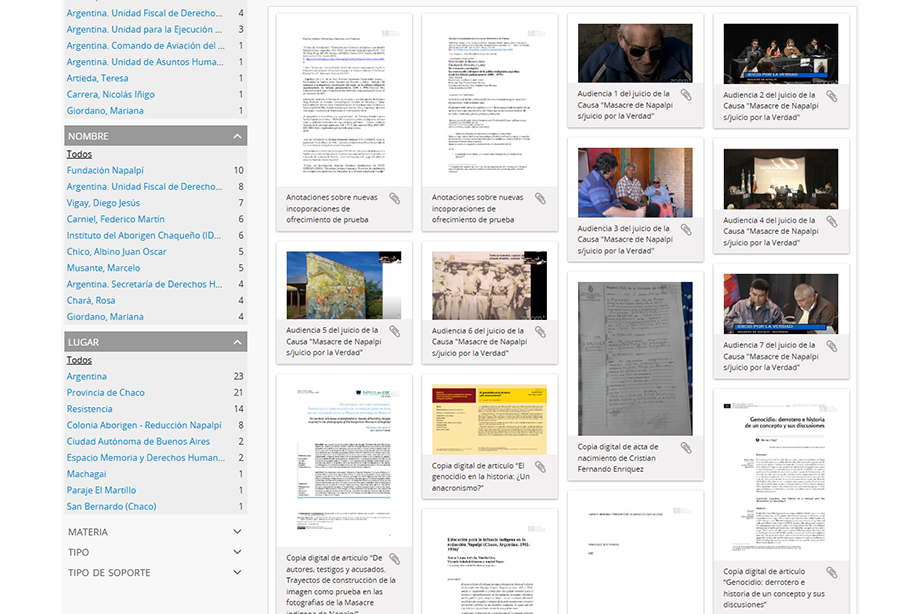Click paperclip icon on Audiencia 6 card
Image resolution: width=921 pixels, height=614 pixels.
(540, 331)
